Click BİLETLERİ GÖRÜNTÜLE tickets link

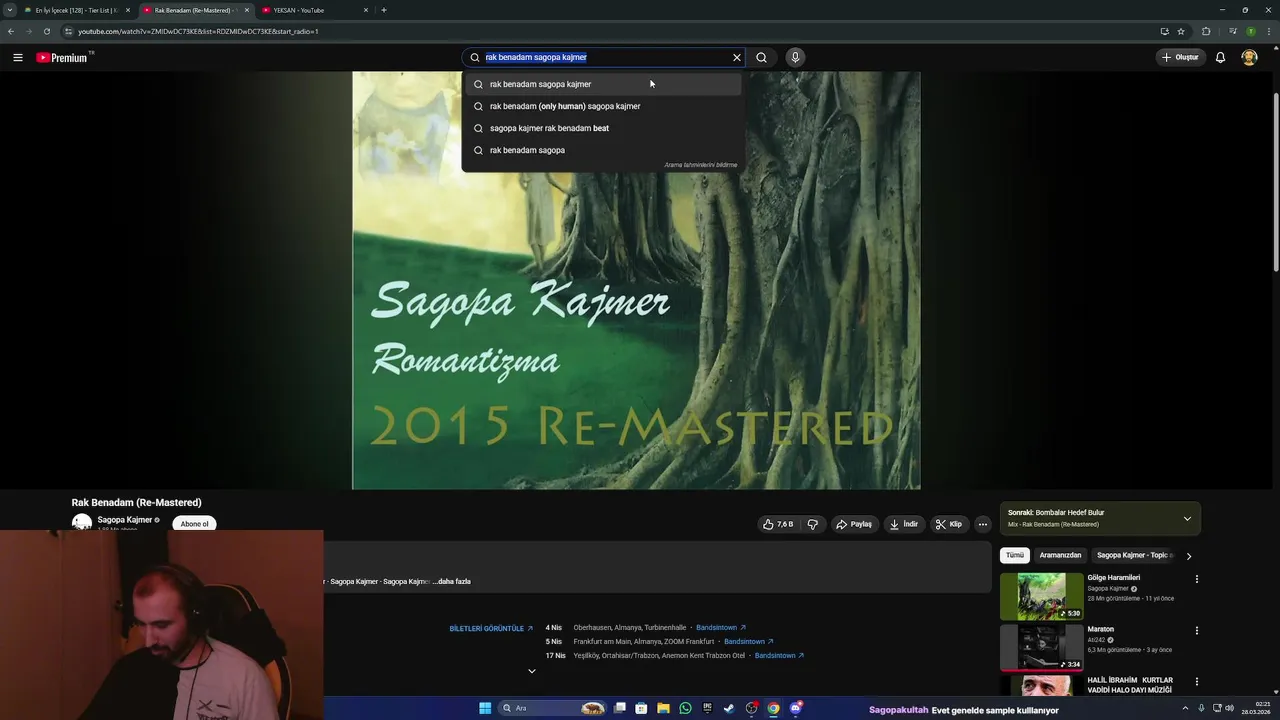[x=491, y=628]
